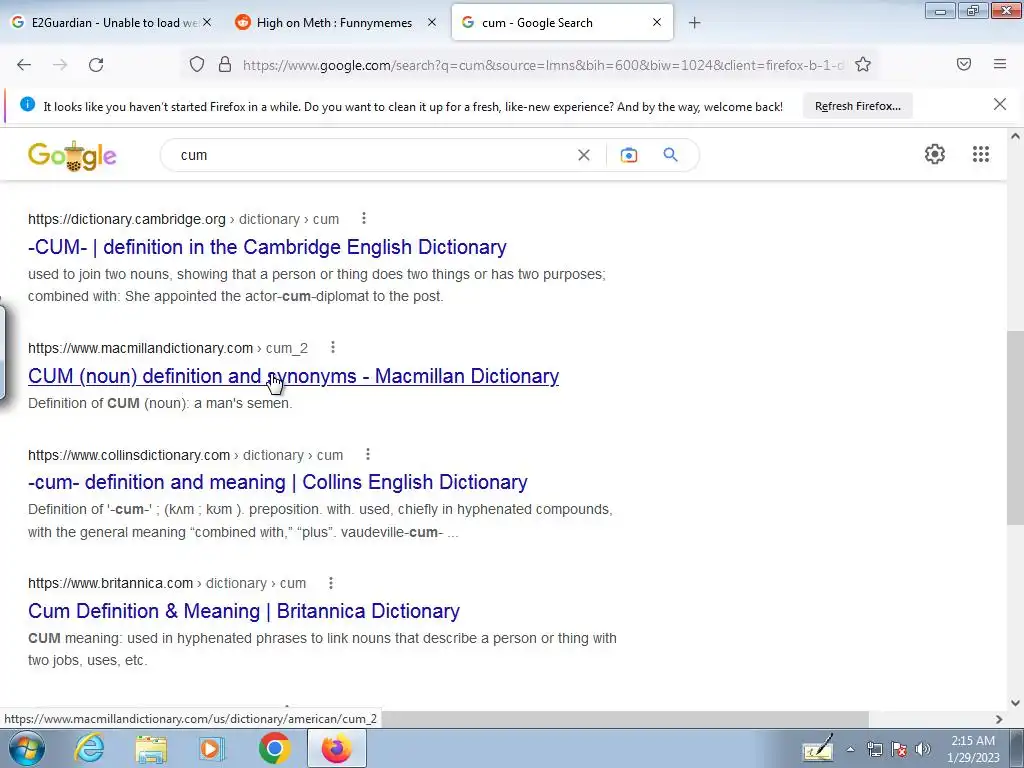Show hidden system tray icons
This screenshot has height=768, width=1024.
pyautogui.click(x=850, y=749)
